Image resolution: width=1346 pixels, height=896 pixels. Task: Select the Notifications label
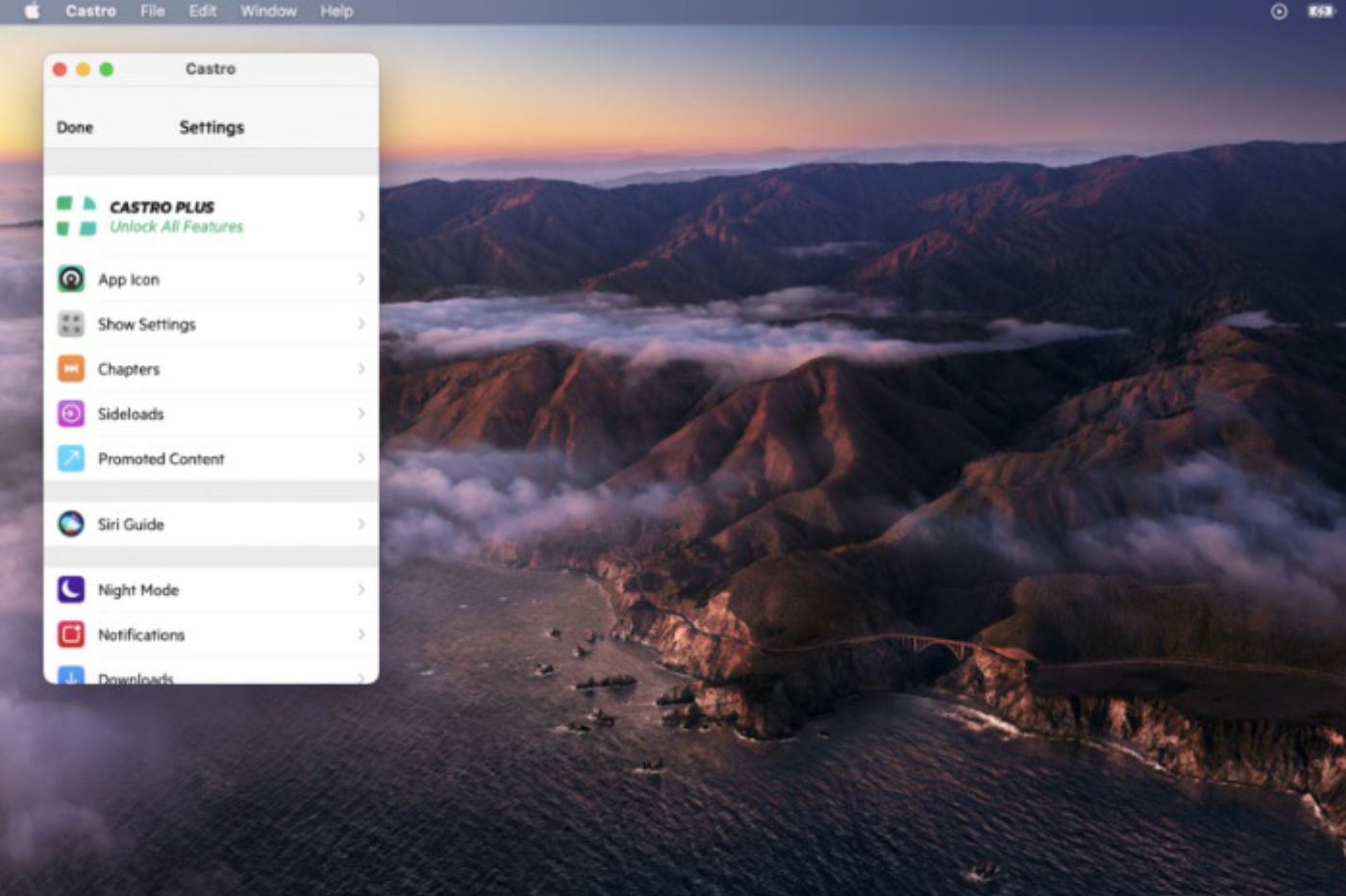141,635
